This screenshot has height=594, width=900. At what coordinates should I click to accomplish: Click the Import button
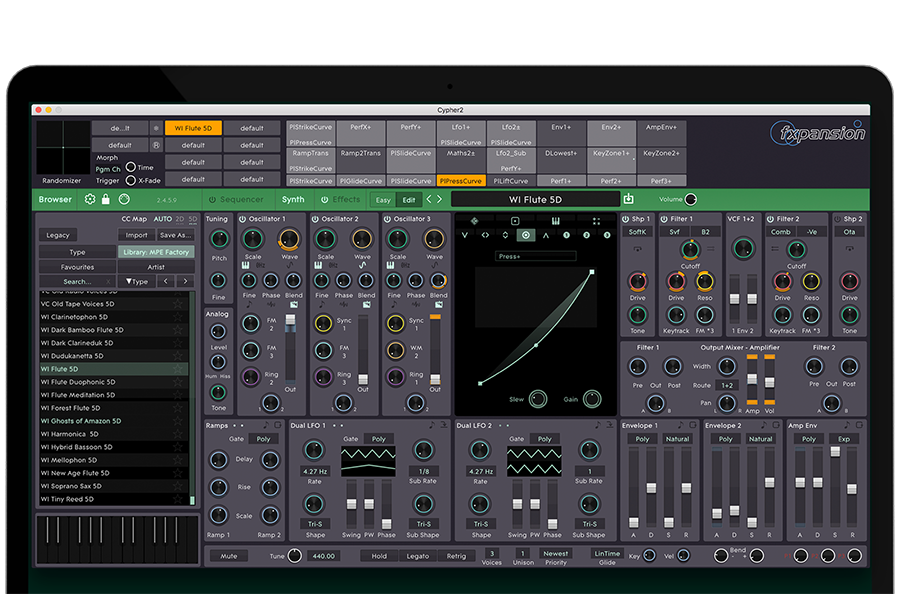137,235
